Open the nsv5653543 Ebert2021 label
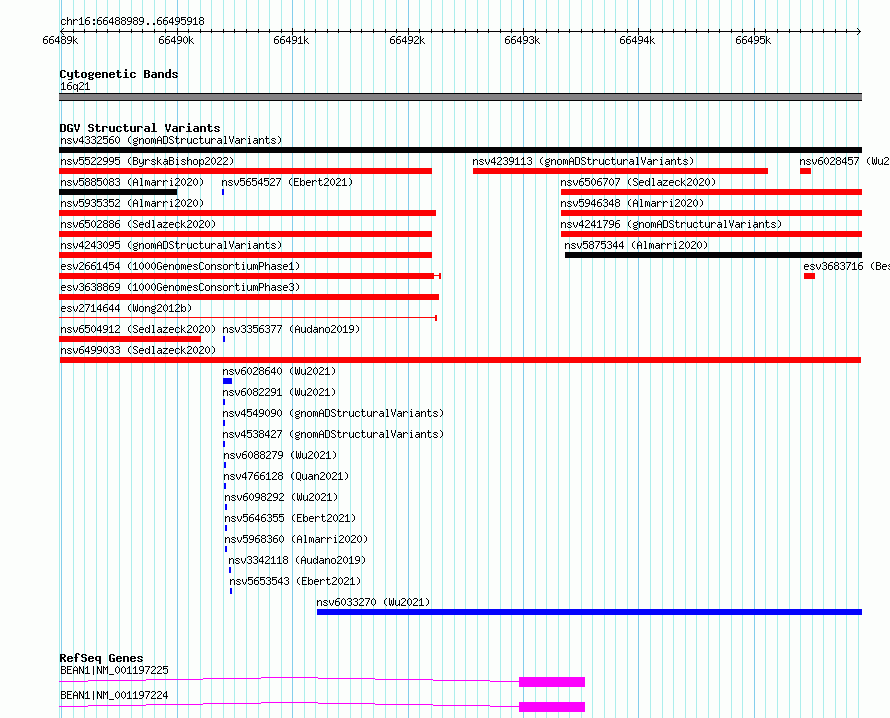Image resolution: width=890 pixels, height=718 pixels. click(295, 581)
